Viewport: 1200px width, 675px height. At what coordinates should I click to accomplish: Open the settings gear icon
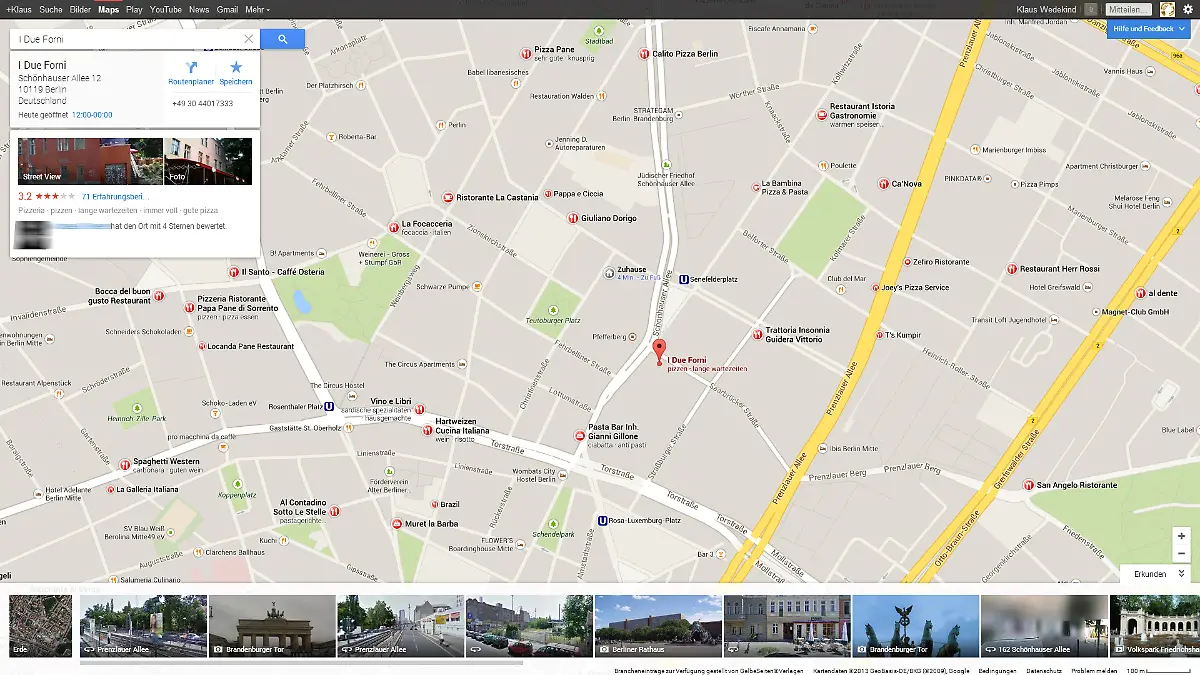1188,9
